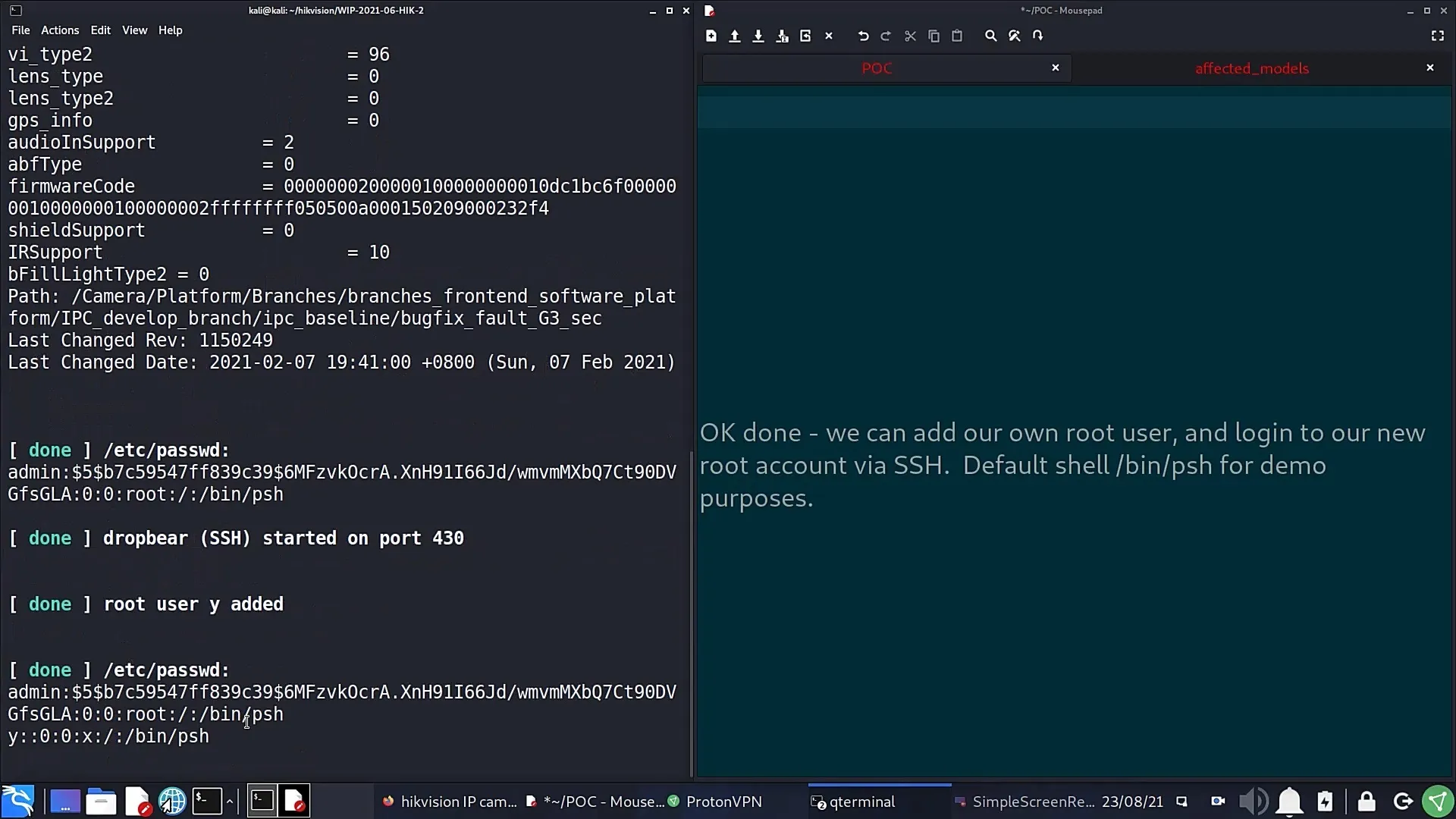Click the terminal vertical scrollbar
The height and width of the screenshot is (819, 1456).
691,607
